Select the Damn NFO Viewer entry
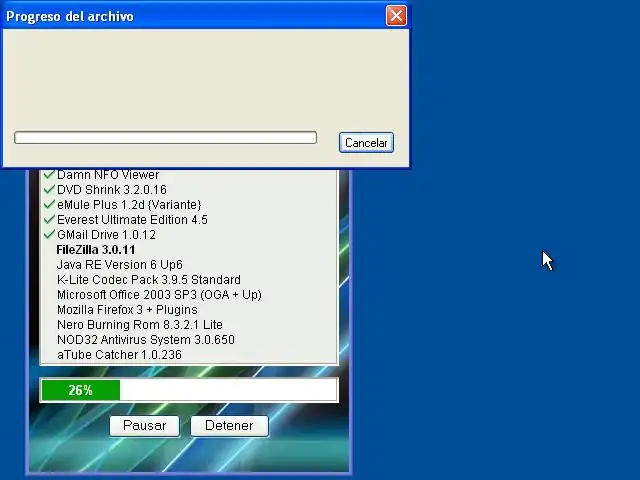Screen dimensions: 640x480 click(108, 175)
